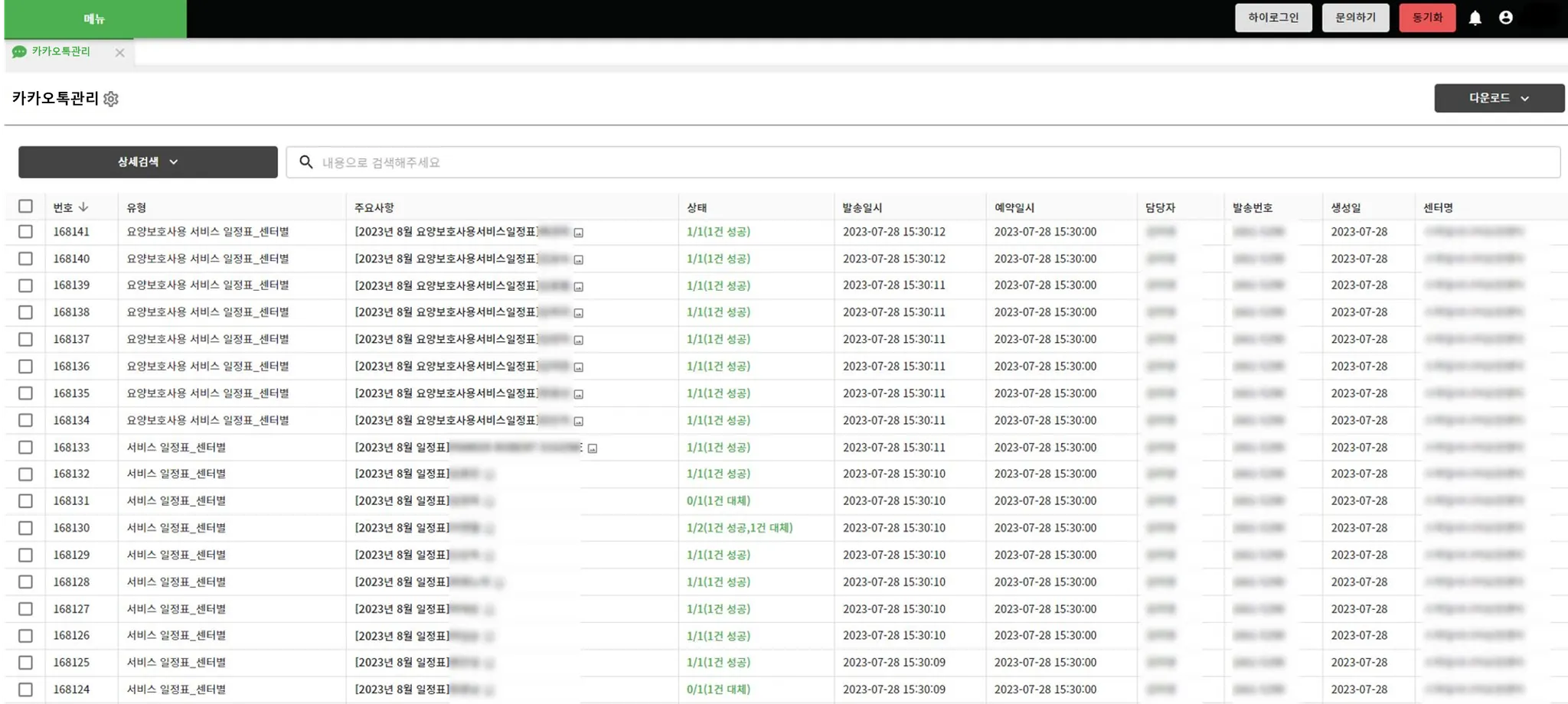Click status 0/1(1건 대체) in row 168131

[x=718, y=500]
